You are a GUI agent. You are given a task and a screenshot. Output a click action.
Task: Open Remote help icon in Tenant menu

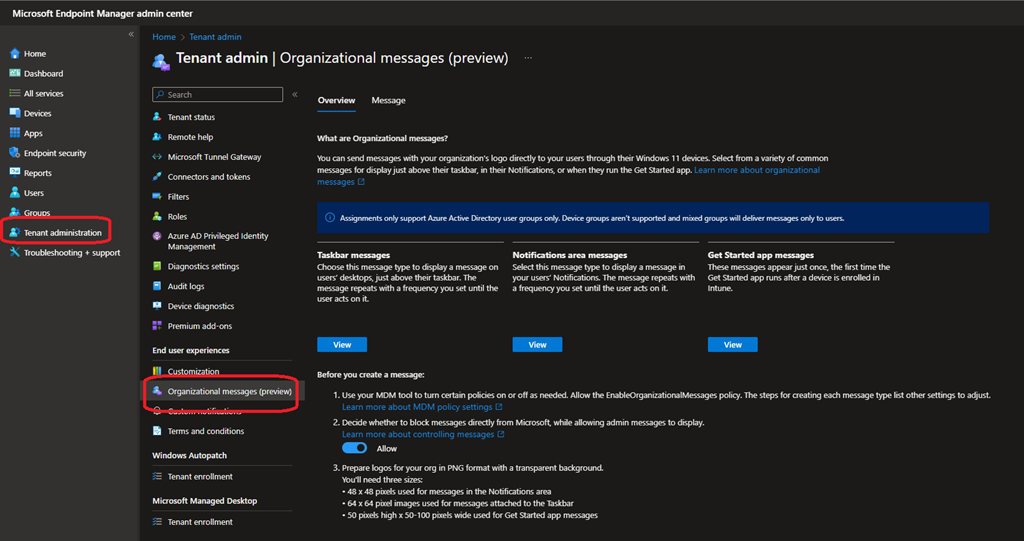click(x=157, y=137)
